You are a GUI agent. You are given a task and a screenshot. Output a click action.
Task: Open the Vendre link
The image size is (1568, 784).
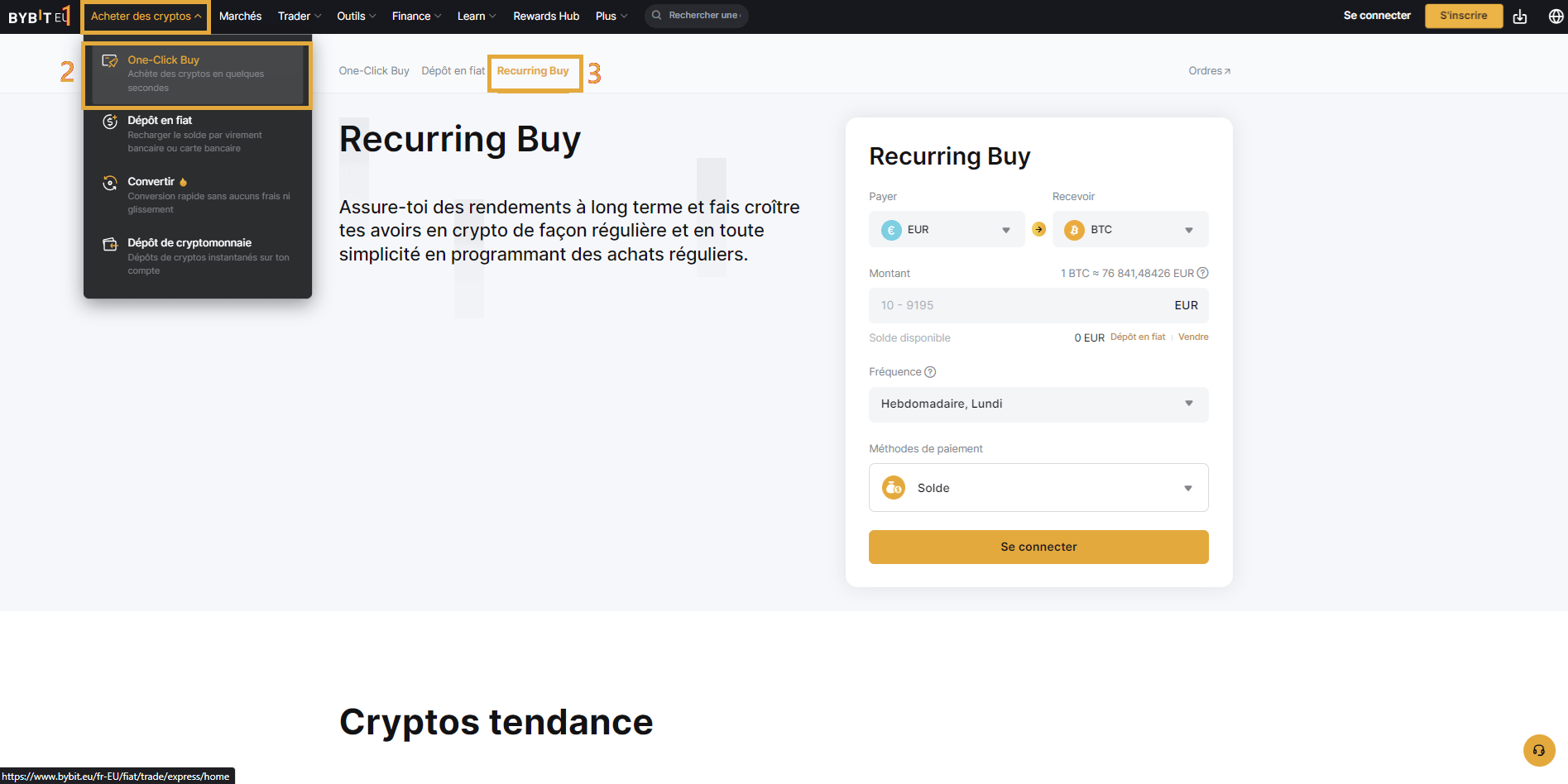1192,337
